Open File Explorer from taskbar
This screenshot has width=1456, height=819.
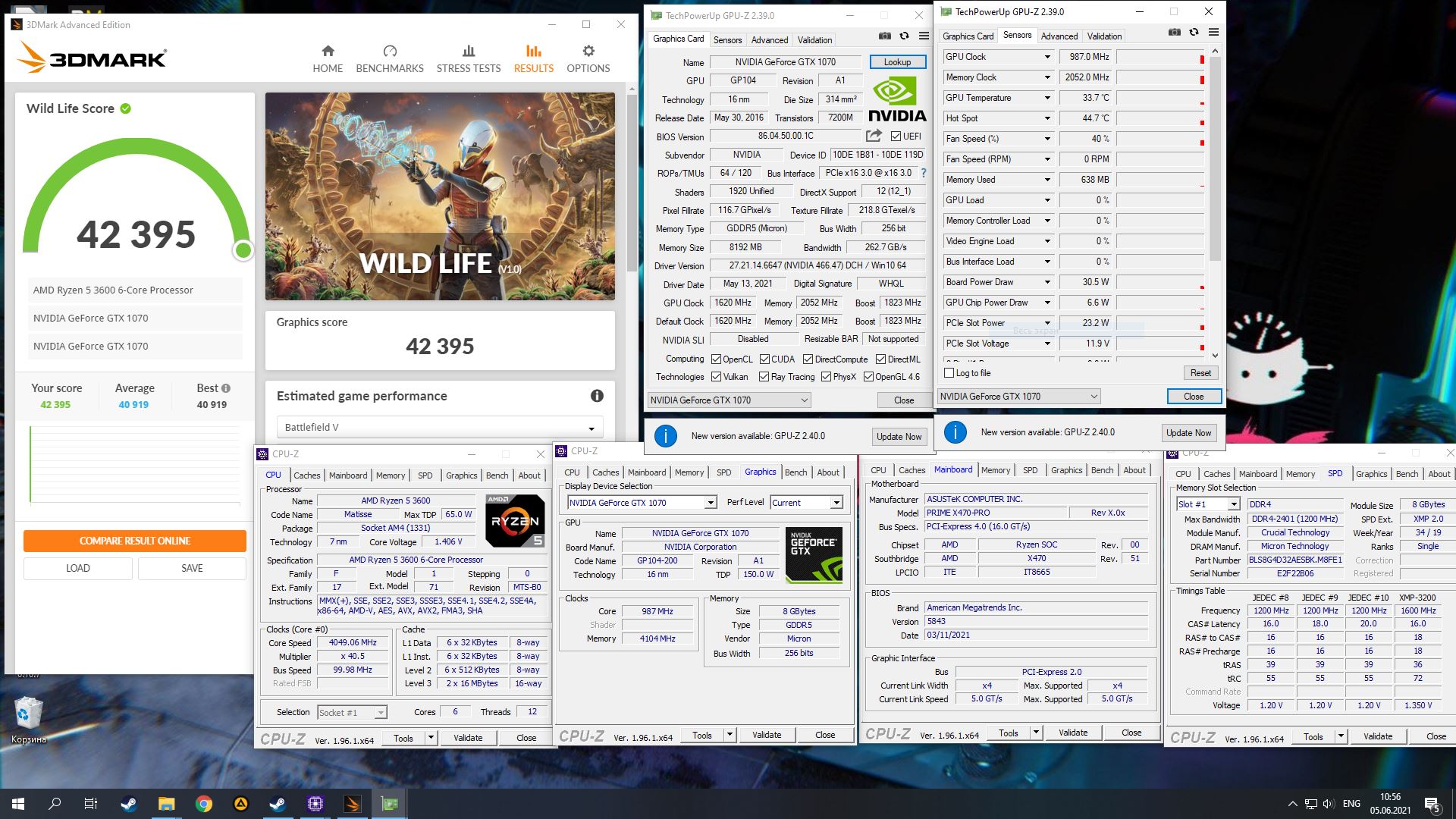coord(167,804)
